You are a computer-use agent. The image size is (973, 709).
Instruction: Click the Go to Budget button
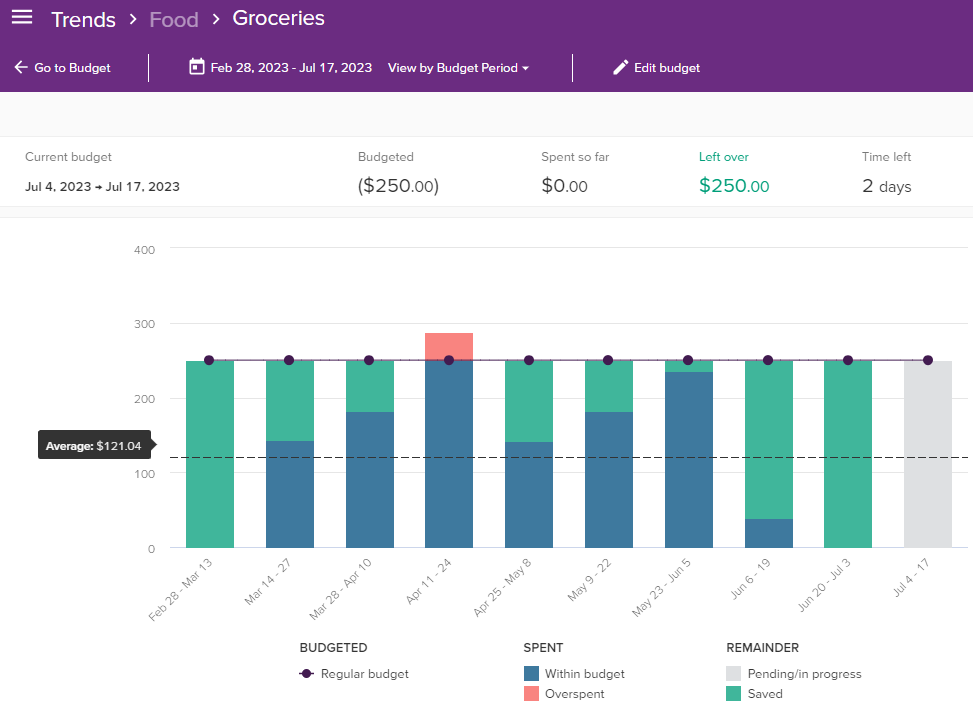(x=63, y=67)
